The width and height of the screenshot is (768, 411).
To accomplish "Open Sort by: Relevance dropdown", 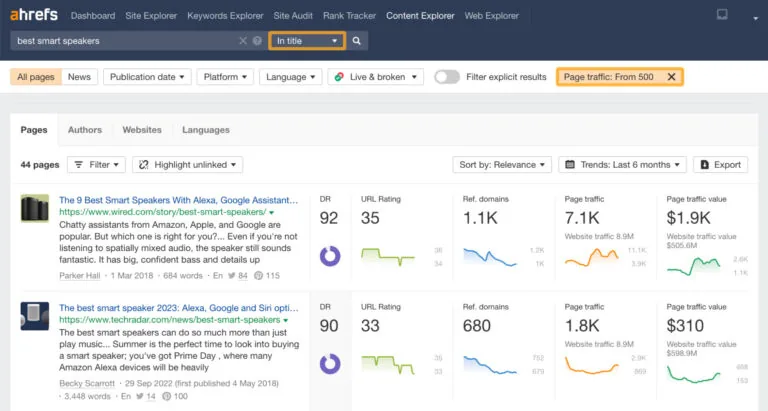I will 502,165.
